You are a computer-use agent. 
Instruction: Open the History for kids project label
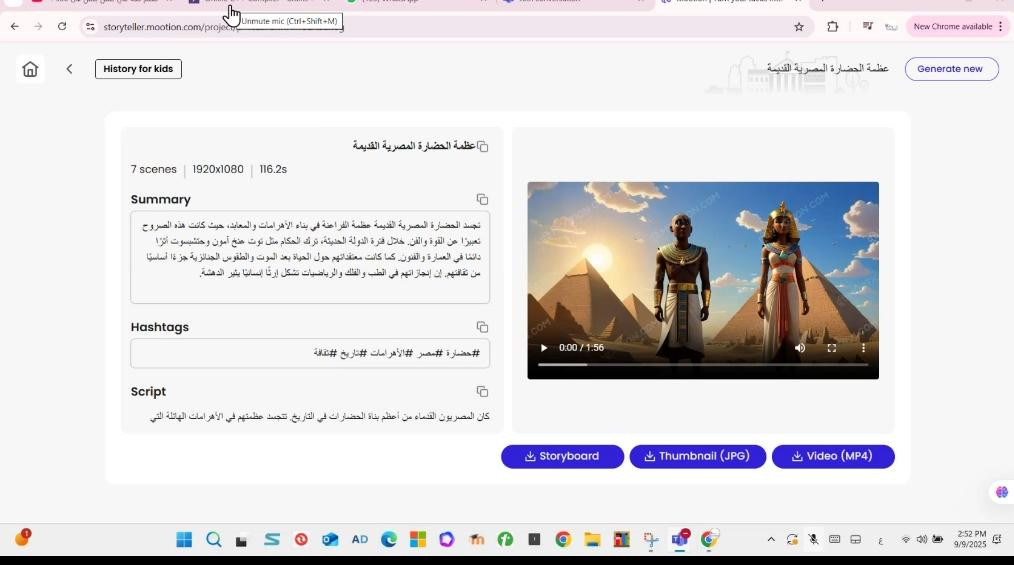tap(138, 69)
